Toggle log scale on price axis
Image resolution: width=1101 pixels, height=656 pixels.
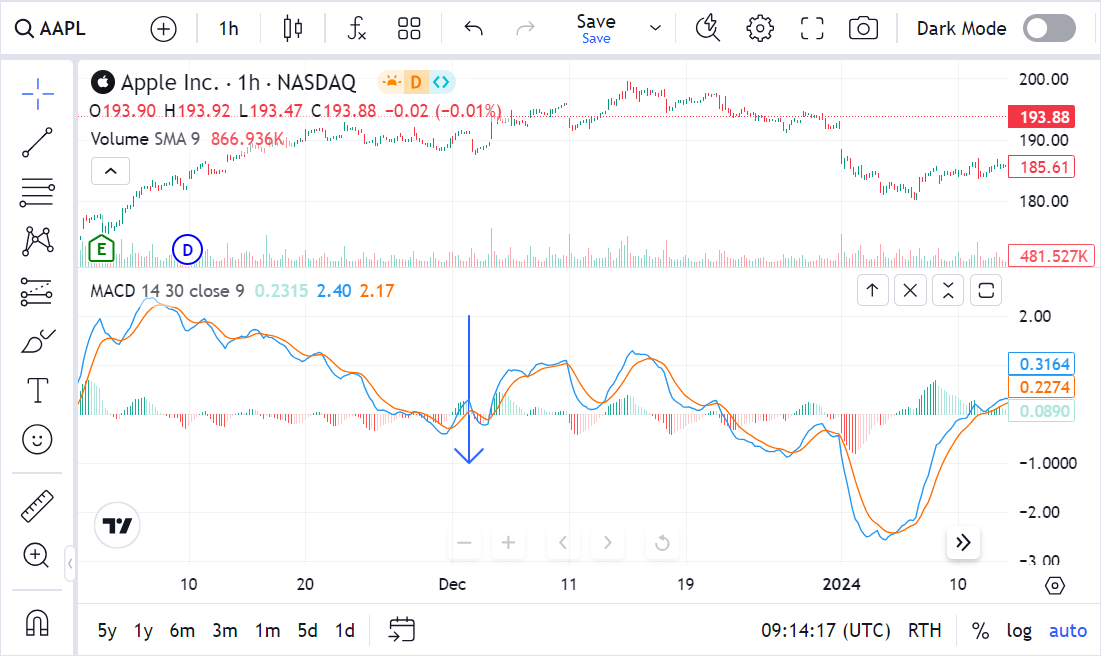tap(1019, 630)
